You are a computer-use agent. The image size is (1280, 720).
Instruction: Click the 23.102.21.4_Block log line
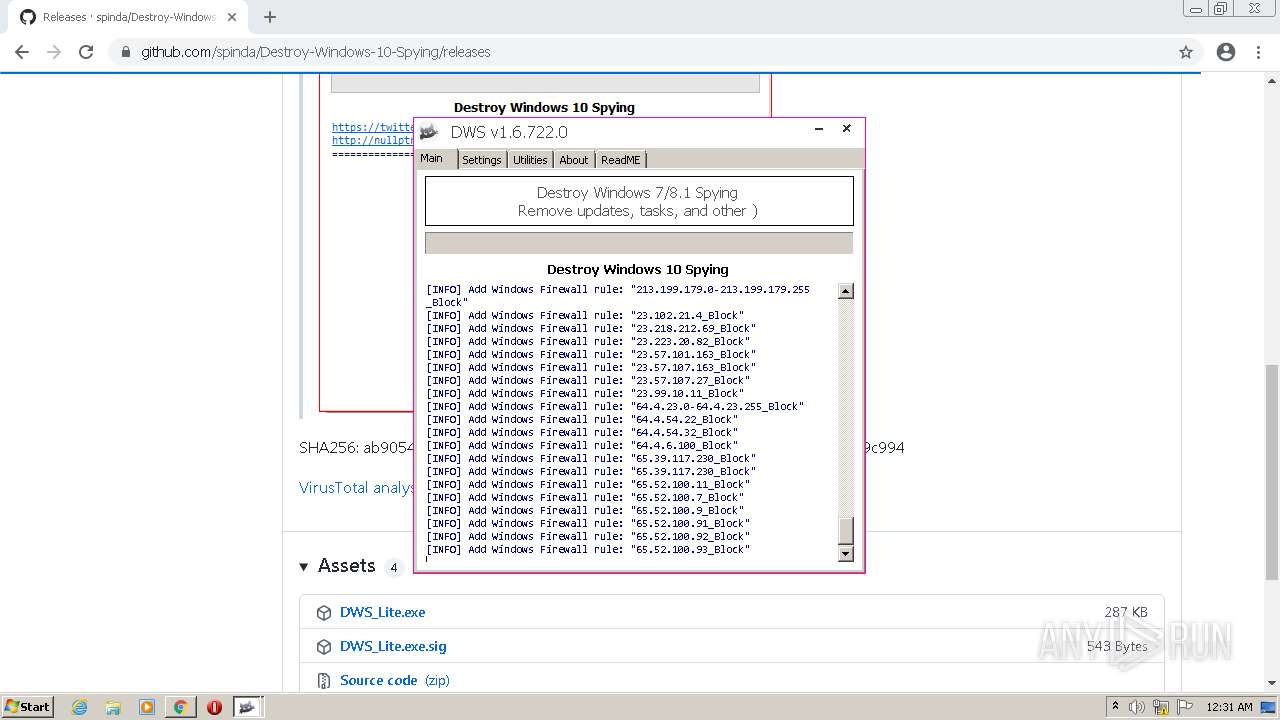click(x=585, y=315)
